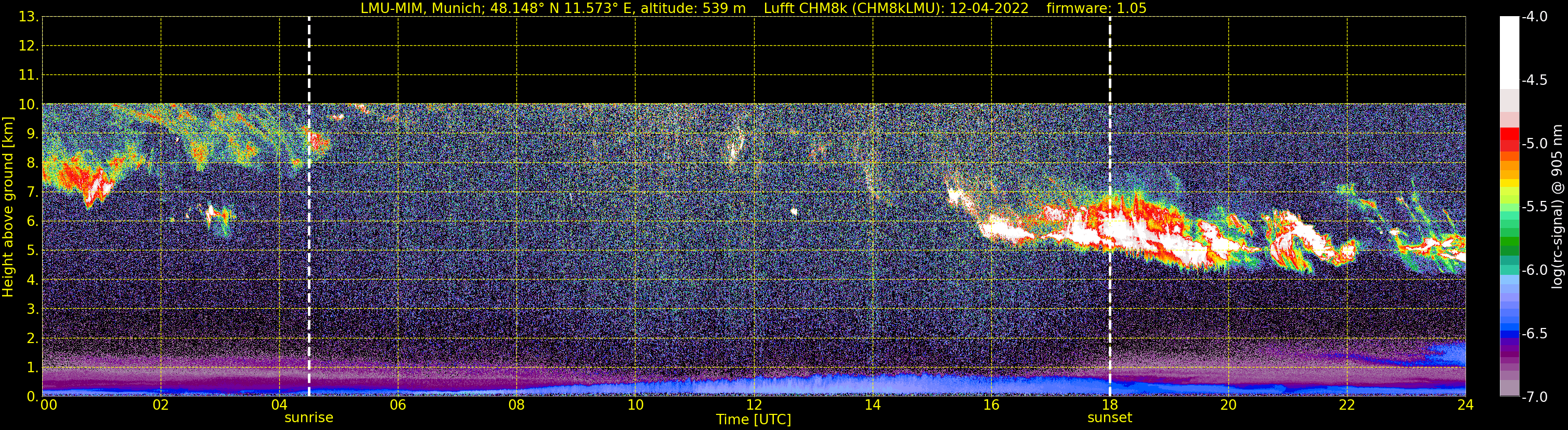The width and height of the screenshot is (1568, 430).
Task: Click the sunrise label below the axis
Action: pos(308,418)
